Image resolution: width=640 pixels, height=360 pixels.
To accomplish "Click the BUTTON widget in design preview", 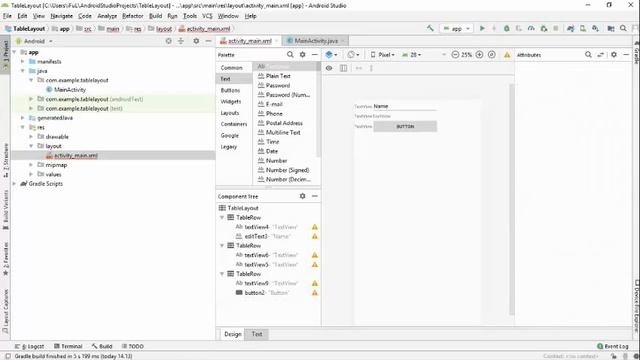I will 405,127.
